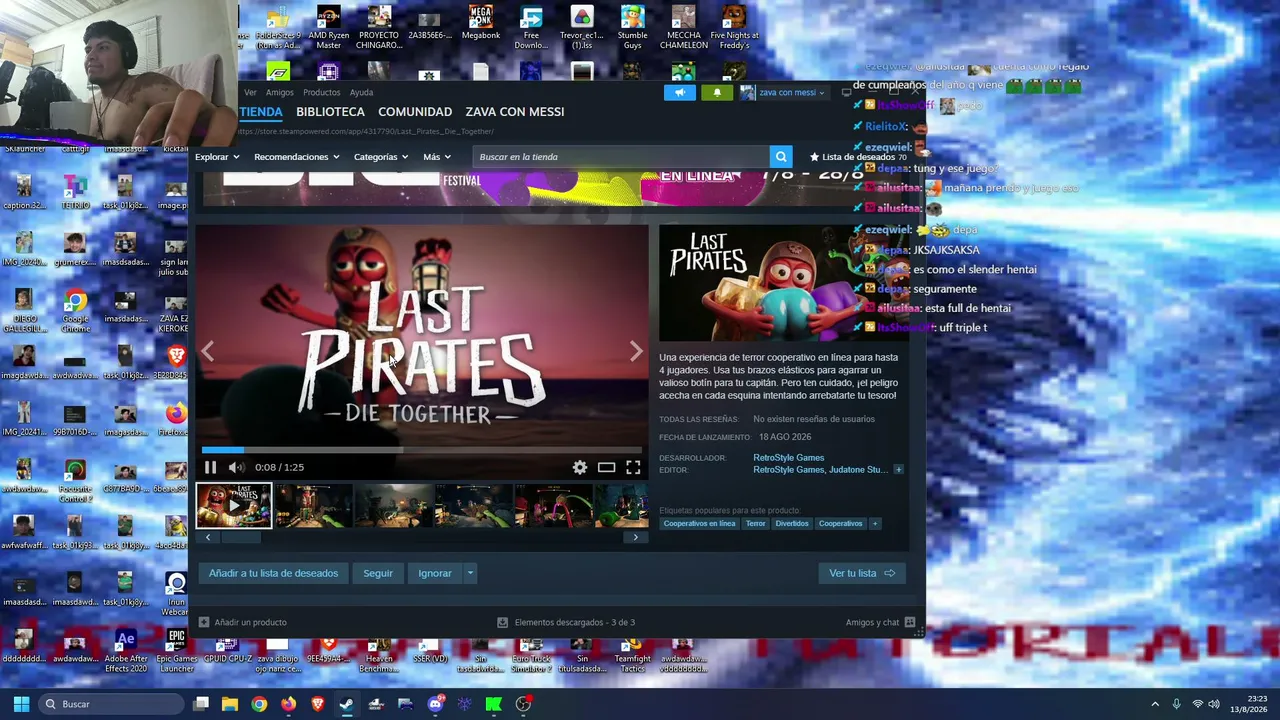Screen dimensions: 1280x720
Task: Open the Más dropdown menu
Action: [437, 157]
